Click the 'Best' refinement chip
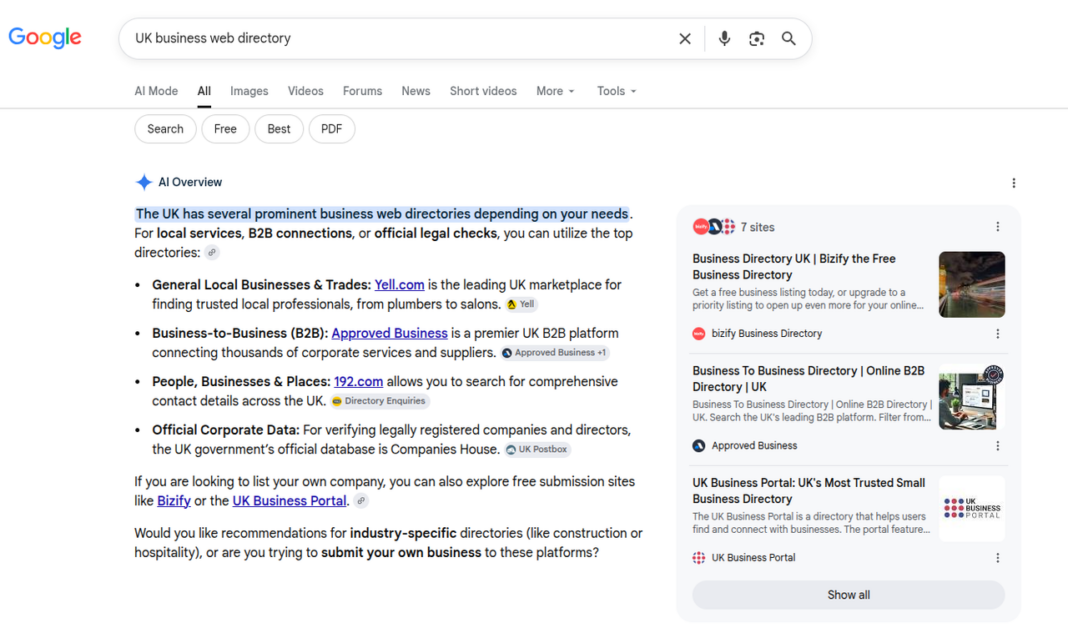Viewport: 1068px width, 628px height. tap(279, 129)
